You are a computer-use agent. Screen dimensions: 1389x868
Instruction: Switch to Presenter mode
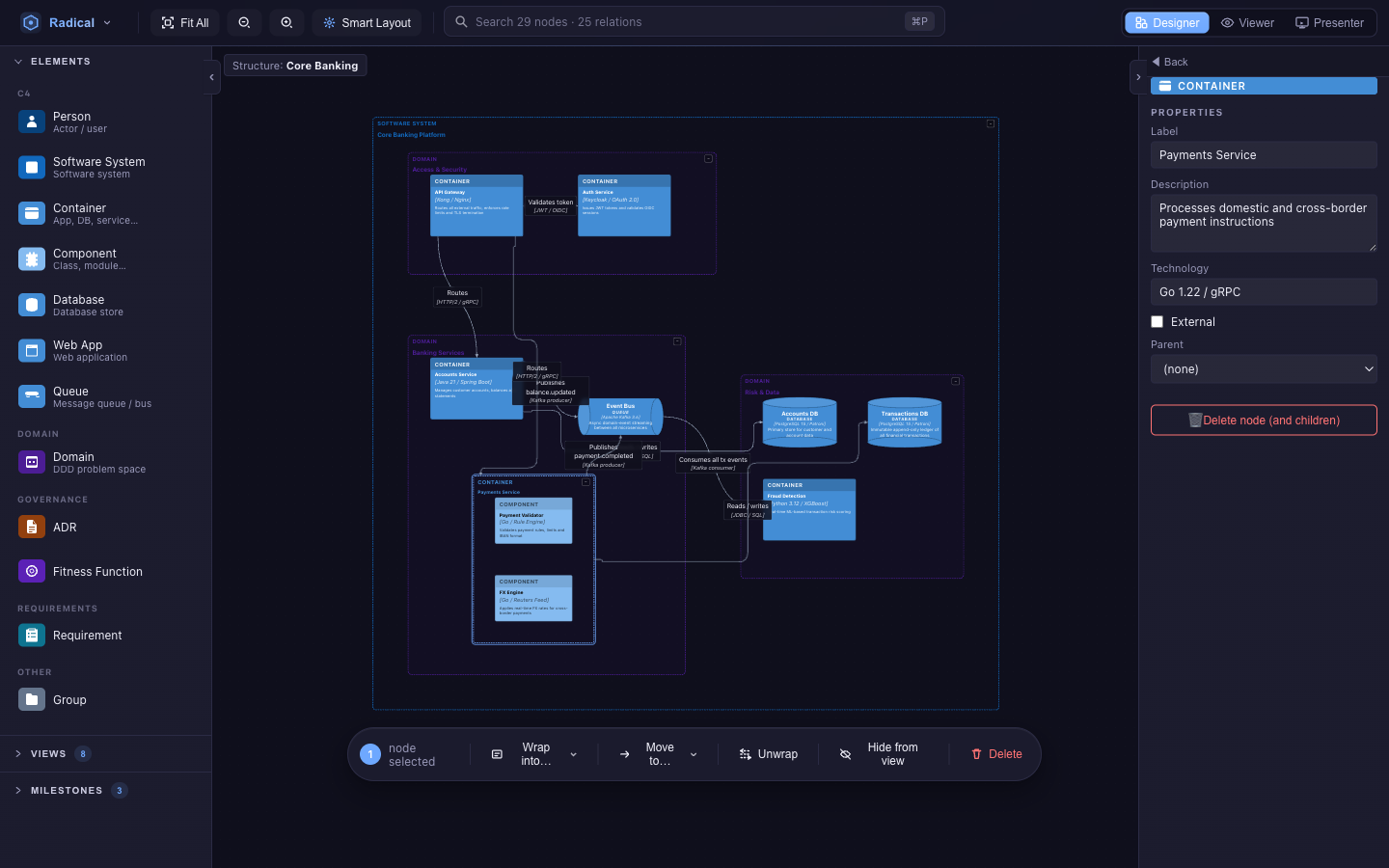pos(1329,22)
